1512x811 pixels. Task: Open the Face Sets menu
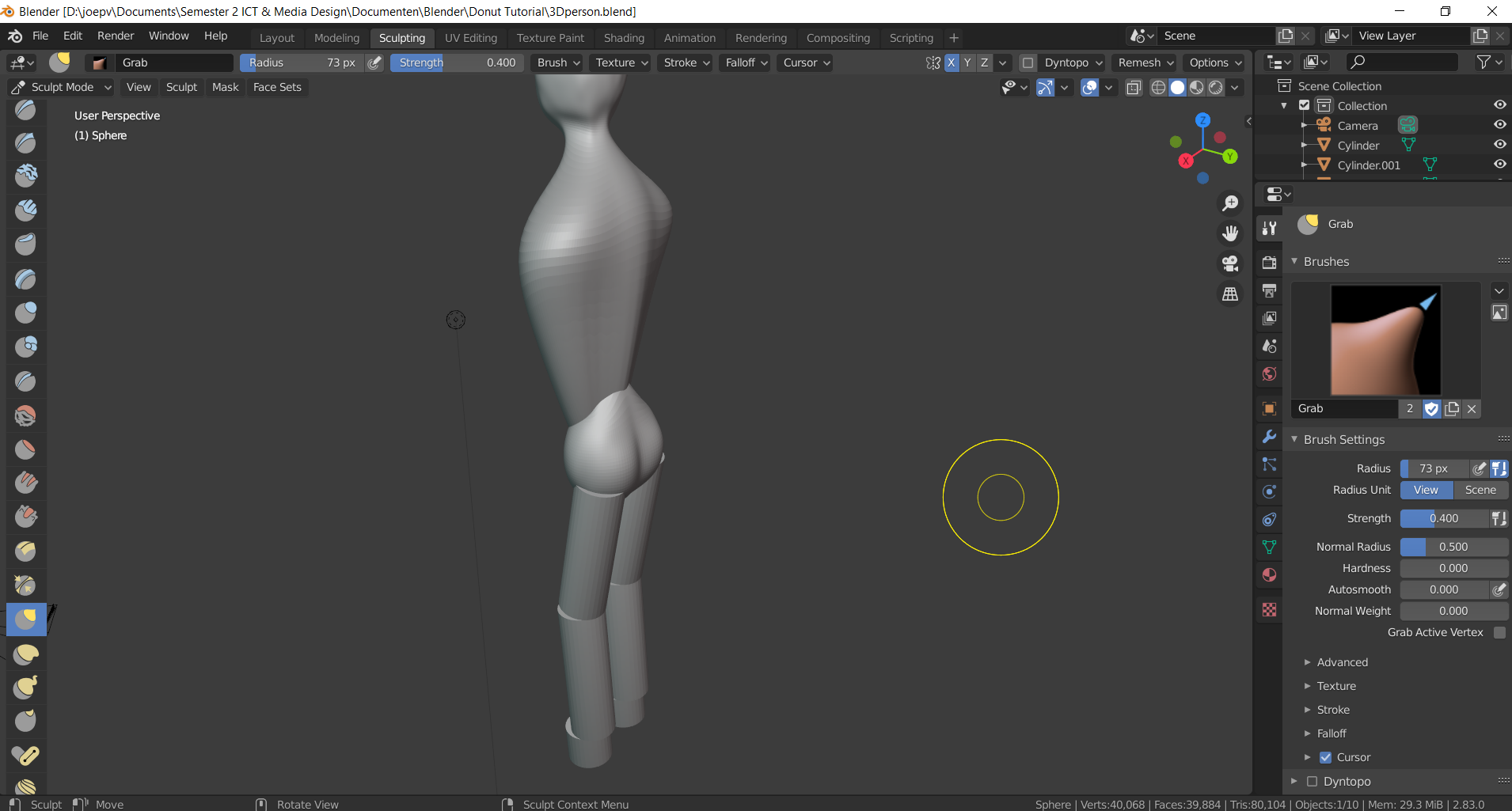(277, 87)
